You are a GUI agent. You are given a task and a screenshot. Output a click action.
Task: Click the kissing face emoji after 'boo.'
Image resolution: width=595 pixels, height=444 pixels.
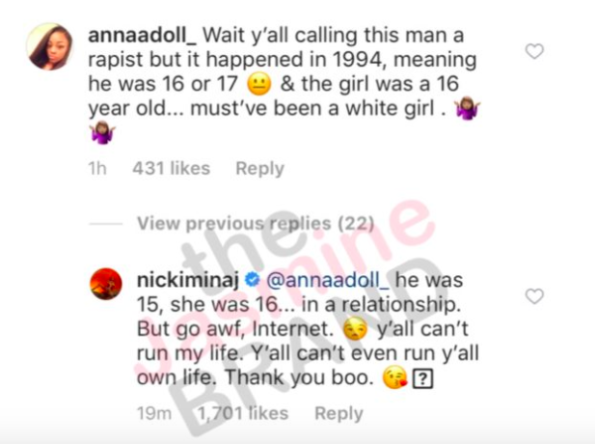395,378
